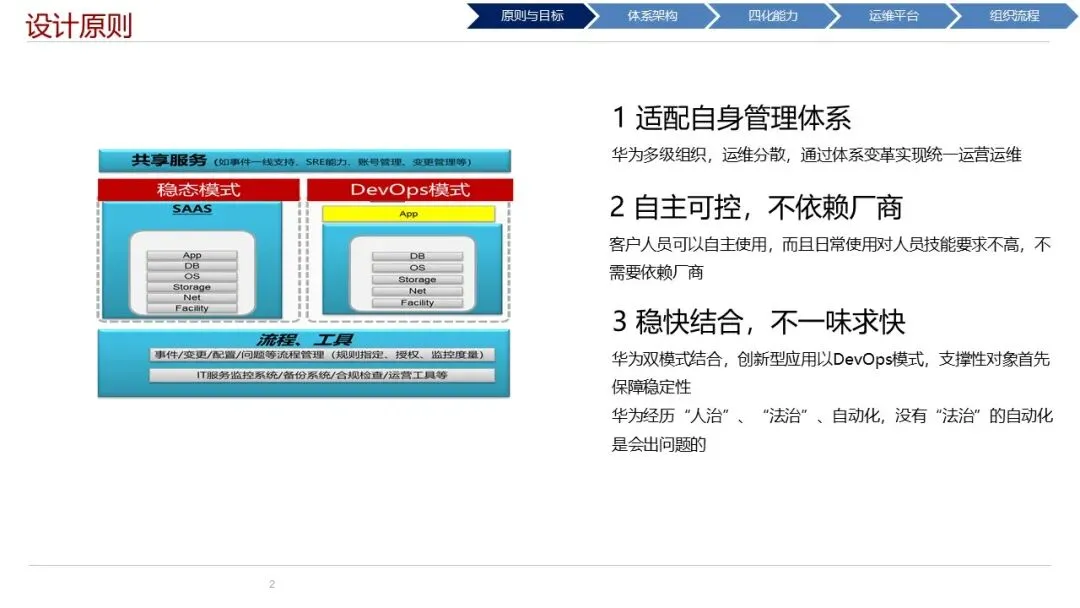Select Facility row in the SAAS stack
The height and width of the screenshot is (608, 1080).
click(191, 308)
